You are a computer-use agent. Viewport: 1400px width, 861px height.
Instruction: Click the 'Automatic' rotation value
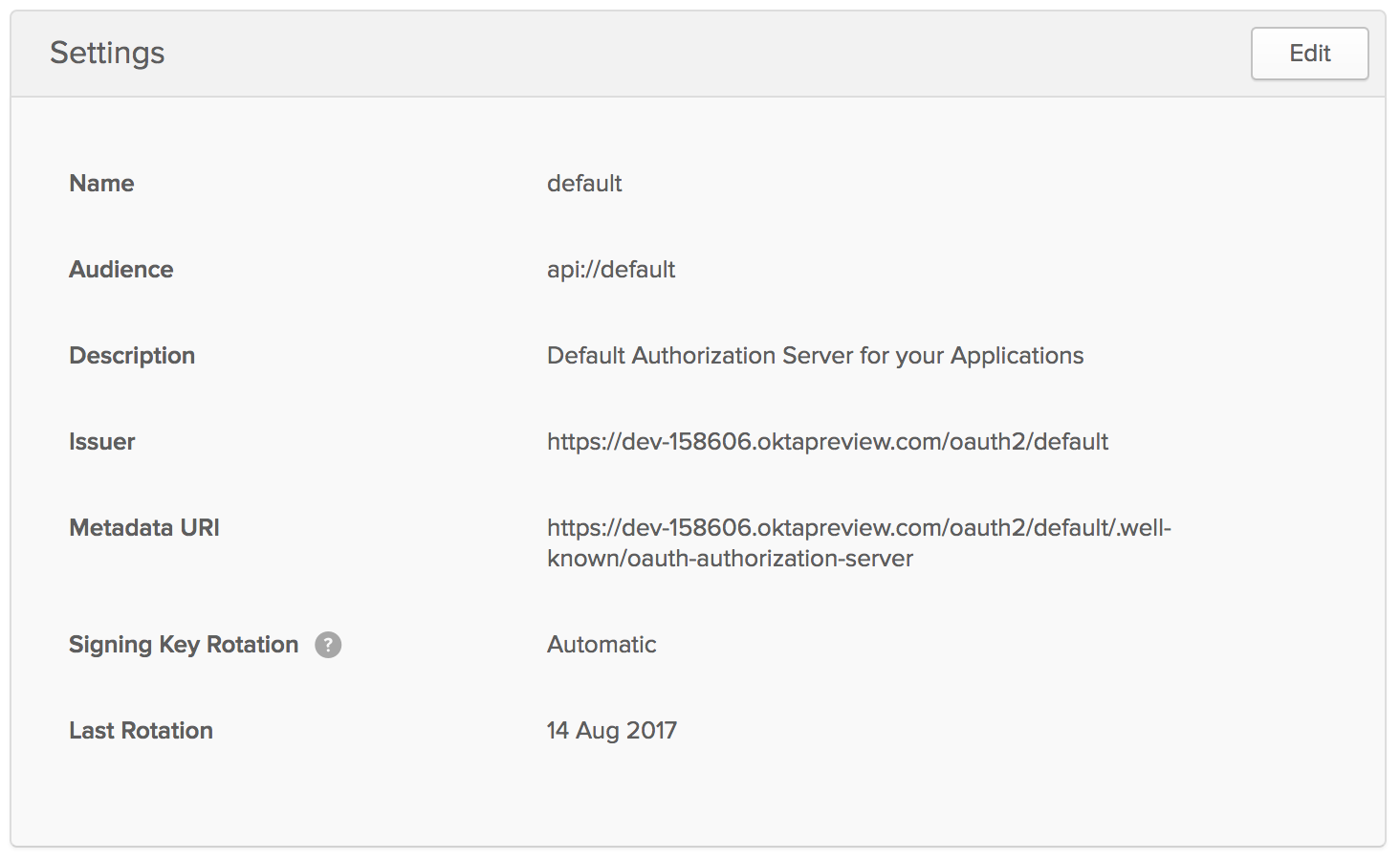pos(602,645)
